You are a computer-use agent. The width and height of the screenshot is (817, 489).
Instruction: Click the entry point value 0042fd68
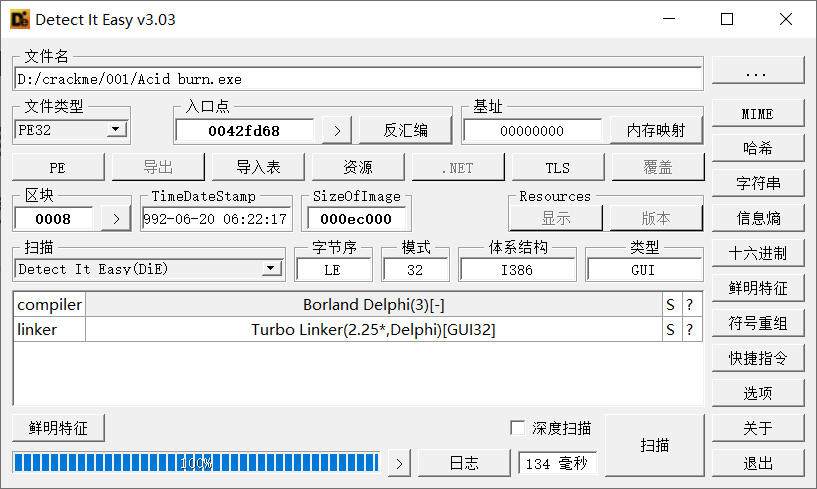(244, 130)
